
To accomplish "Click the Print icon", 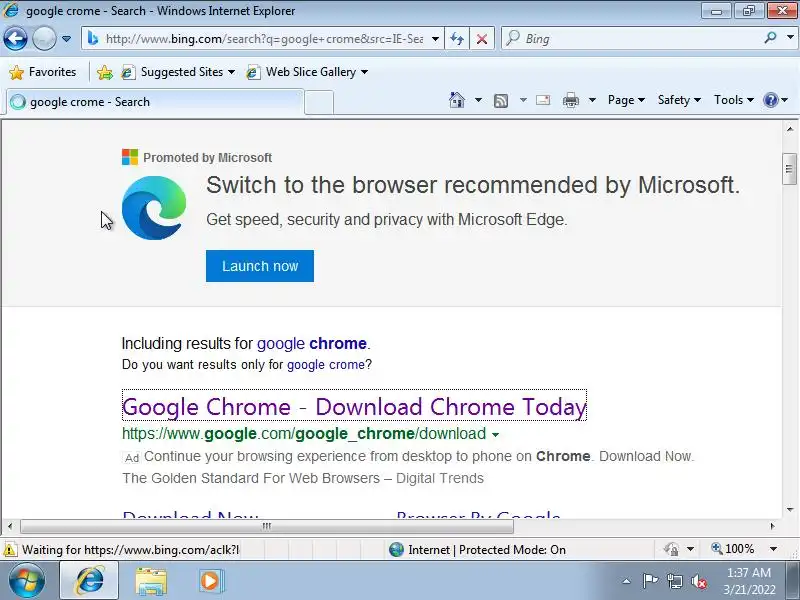I will (570, 100).
